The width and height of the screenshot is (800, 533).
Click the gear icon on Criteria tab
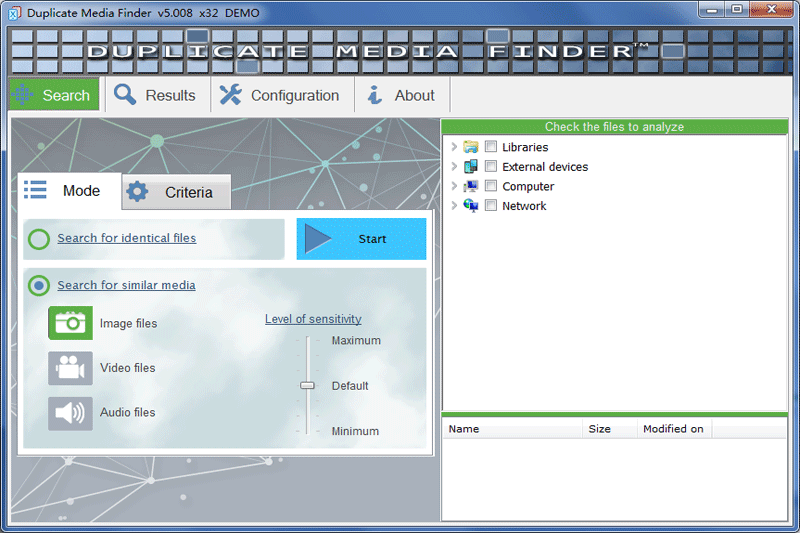(137, 192)
